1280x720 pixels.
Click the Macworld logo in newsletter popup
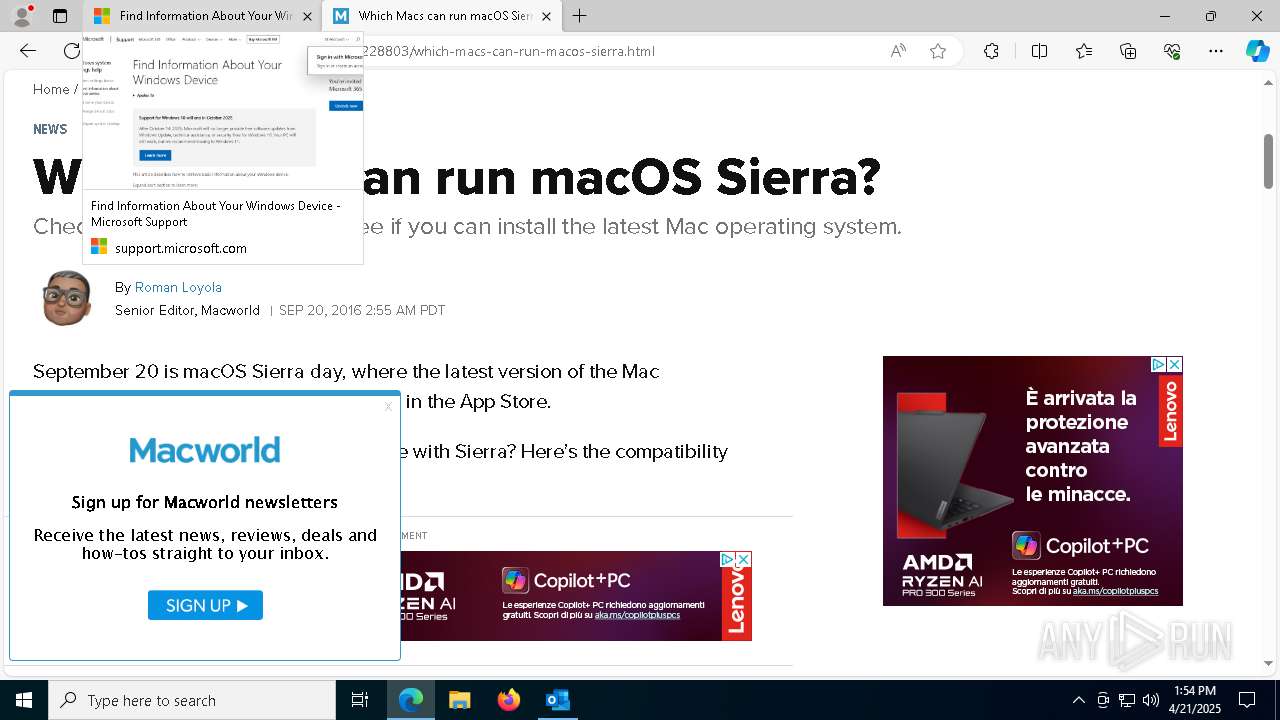coord(205,450)
